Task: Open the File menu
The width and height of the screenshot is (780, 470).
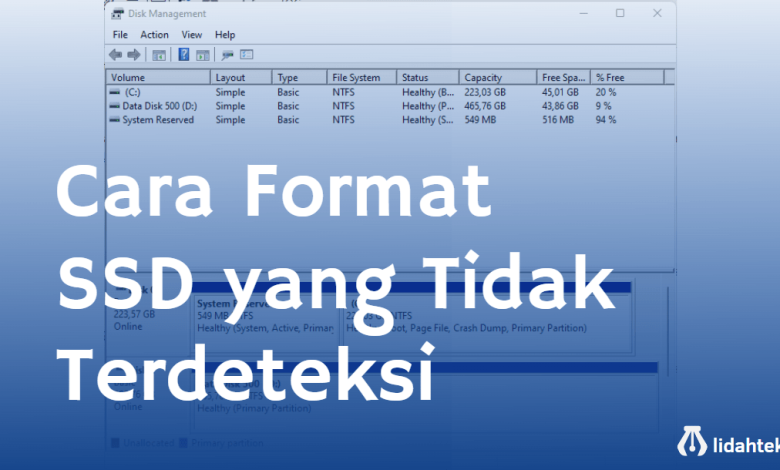Action: pos(120,35)
